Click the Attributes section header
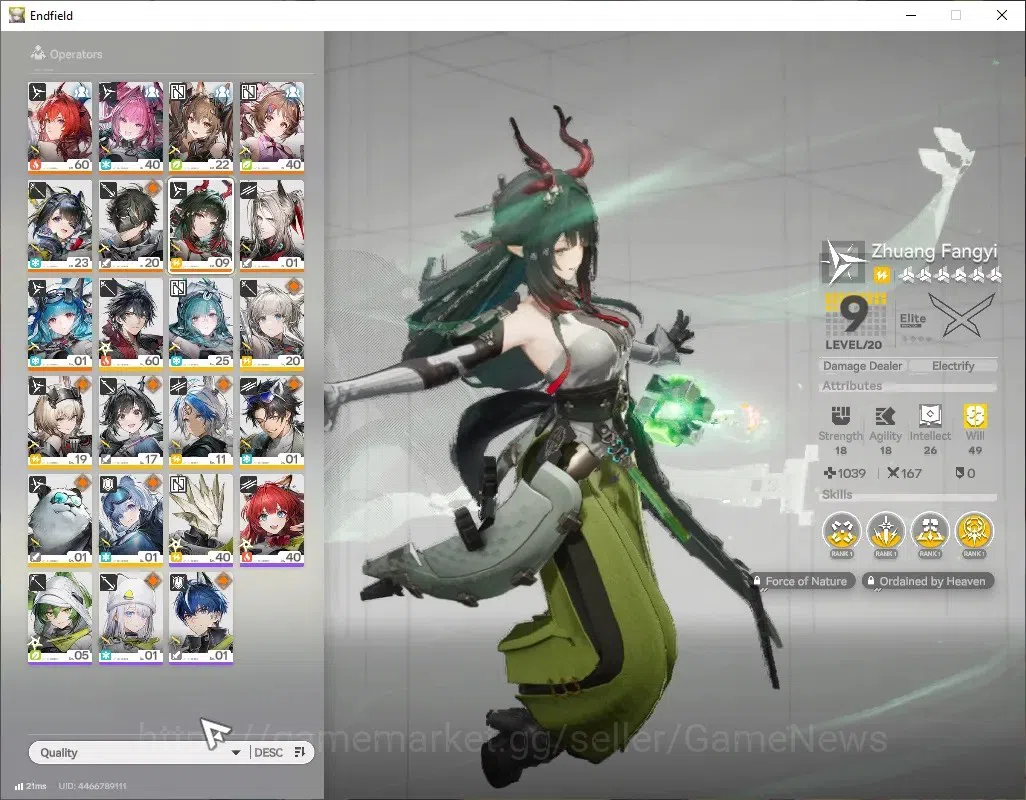This screenshot has height=800, width=1026. tap(852, 386)
